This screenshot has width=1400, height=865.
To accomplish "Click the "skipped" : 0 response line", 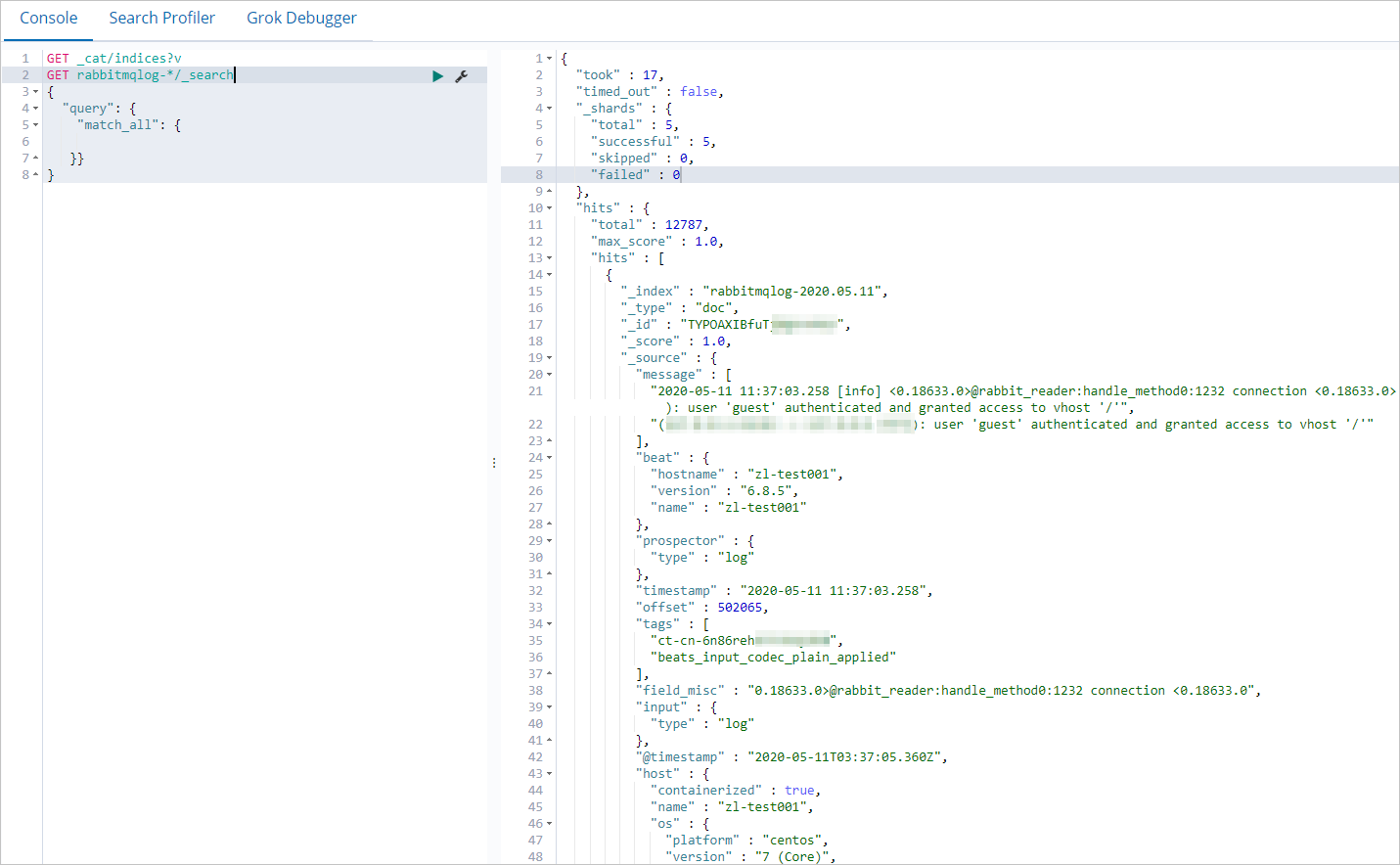I will (x=643, y=159).
